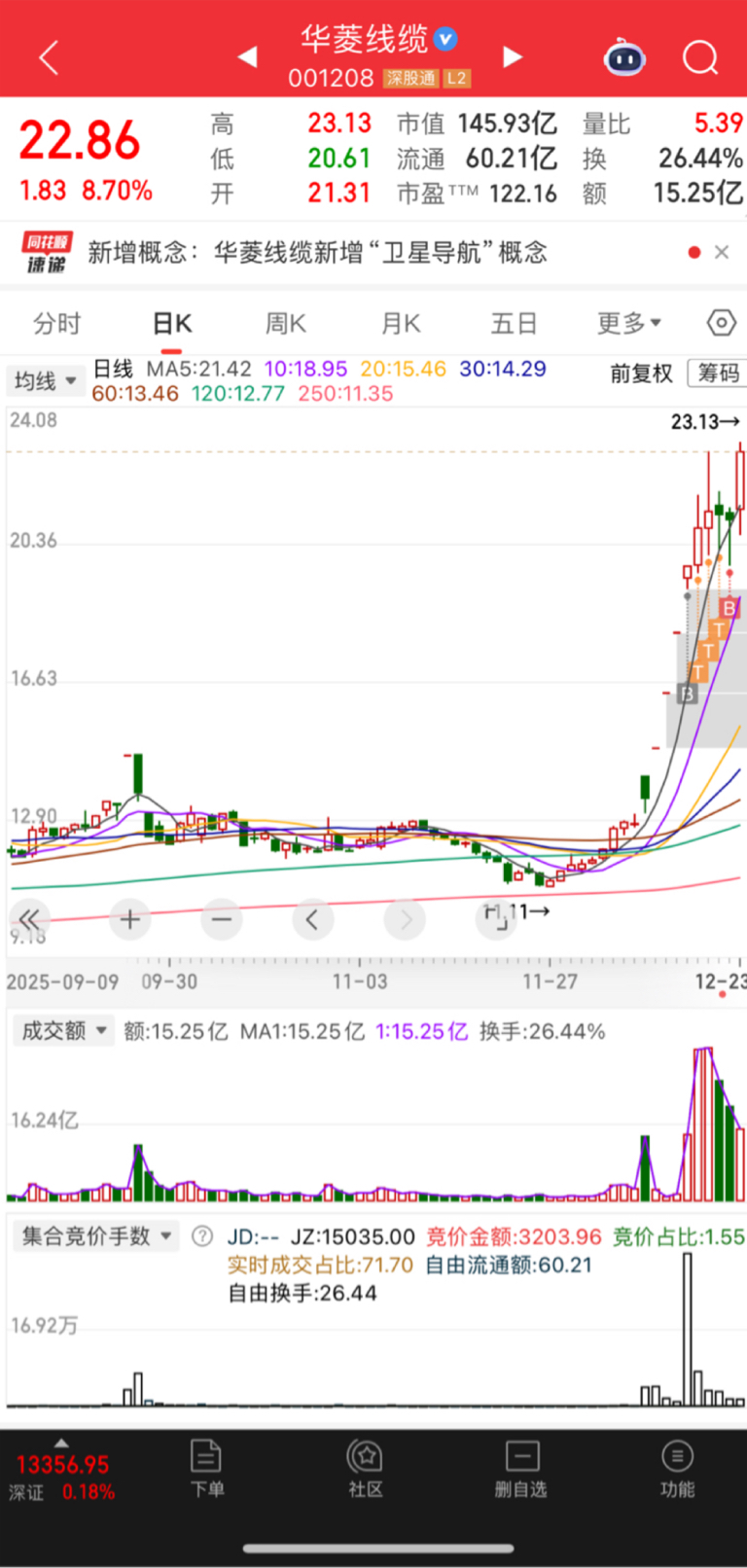Tap the 换手:26.44% label

[543, 1031]
